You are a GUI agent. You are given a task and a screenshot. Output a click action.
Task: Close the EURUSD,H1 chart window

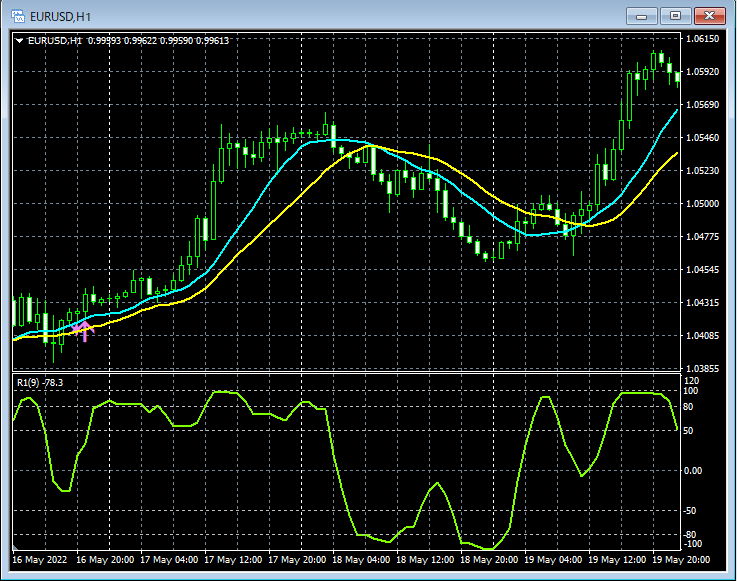point(710,16)
